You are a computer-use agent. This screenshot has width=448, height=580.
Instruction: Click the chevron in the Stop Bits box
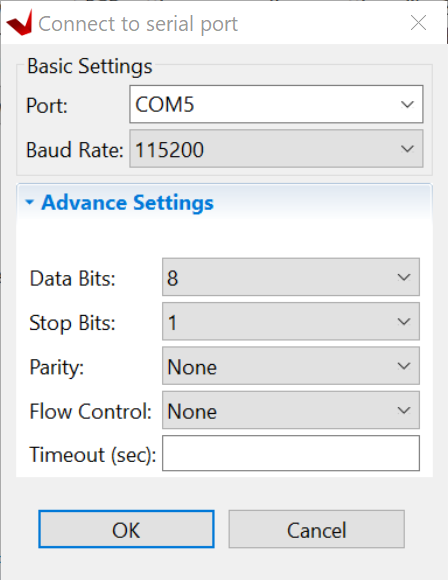[404, 321]
